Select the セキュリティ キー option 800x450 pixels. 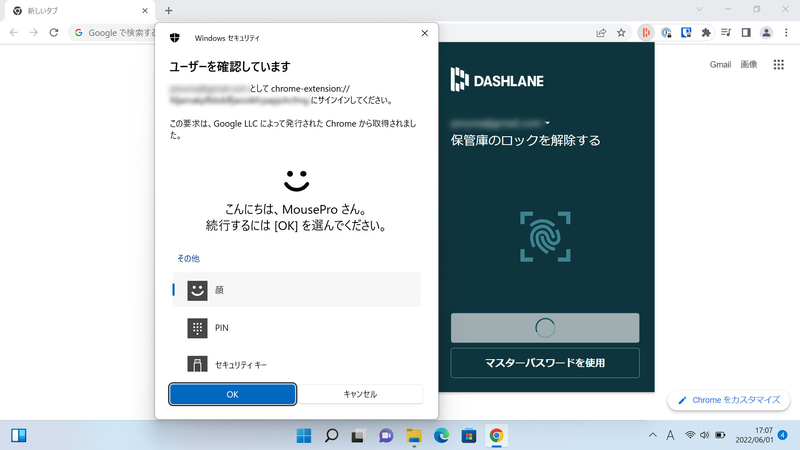click(296, 364)
